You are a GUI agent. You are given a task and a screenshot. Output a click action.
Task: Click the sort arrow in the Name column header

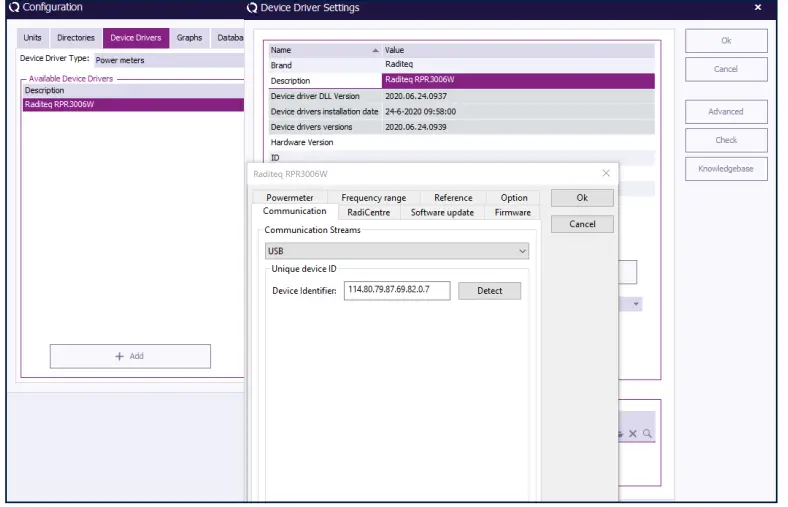coord(375,50)
